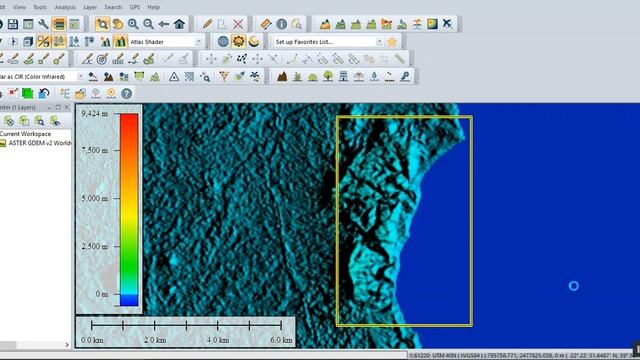Image resolution: width=640 pixels, height=360 pixels.
Task: Click the first orange terrain analysis icon
Action: 325,24
